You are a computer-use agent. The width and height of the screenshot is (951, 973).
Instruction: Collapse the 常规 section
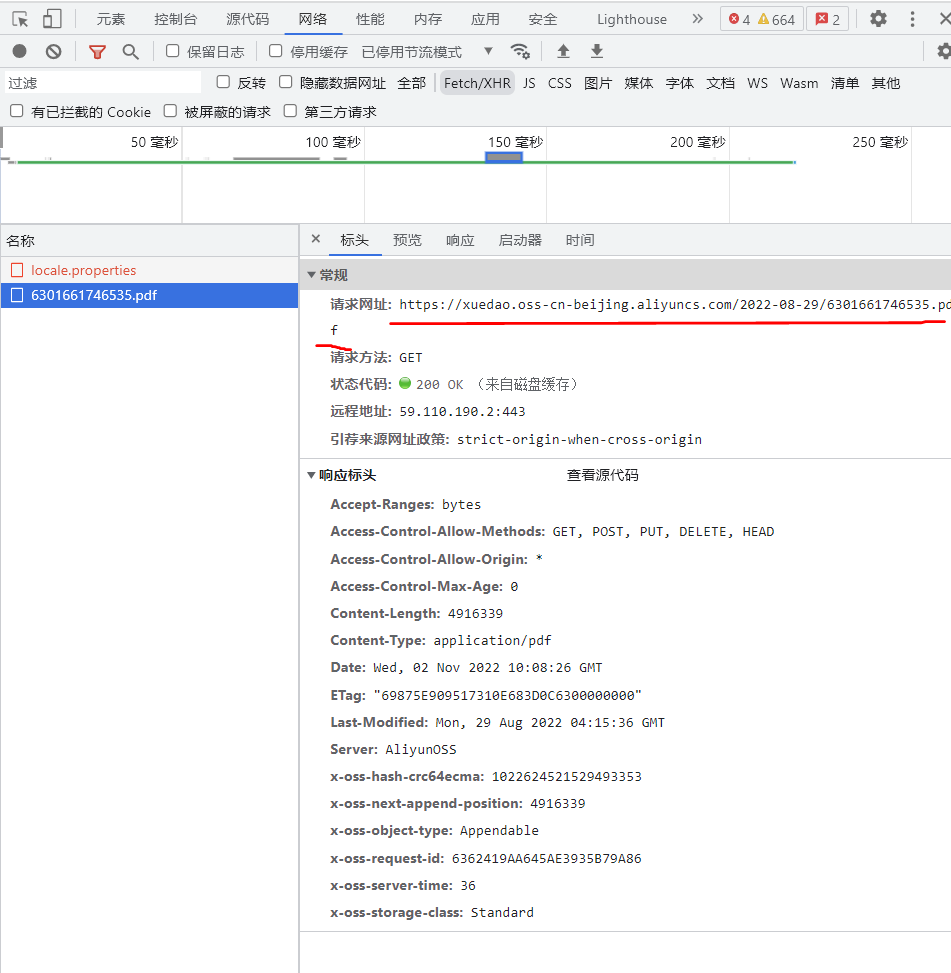tap(311, 275)
